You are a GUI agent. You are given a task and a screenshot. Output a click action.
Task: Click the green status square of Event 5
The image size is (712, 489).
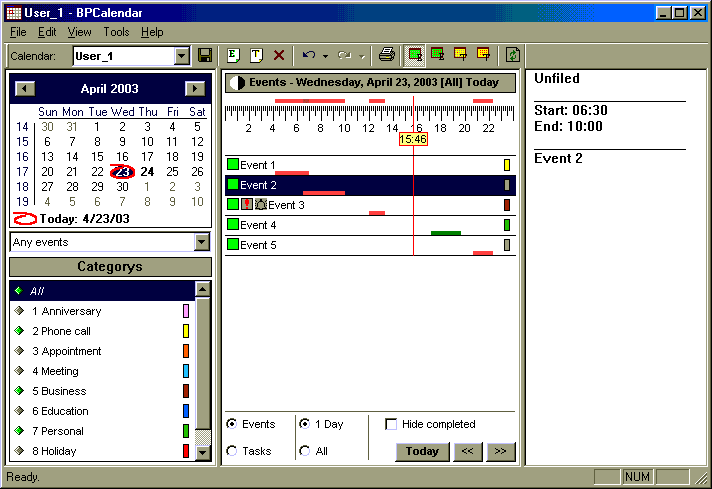pos(233,244)
